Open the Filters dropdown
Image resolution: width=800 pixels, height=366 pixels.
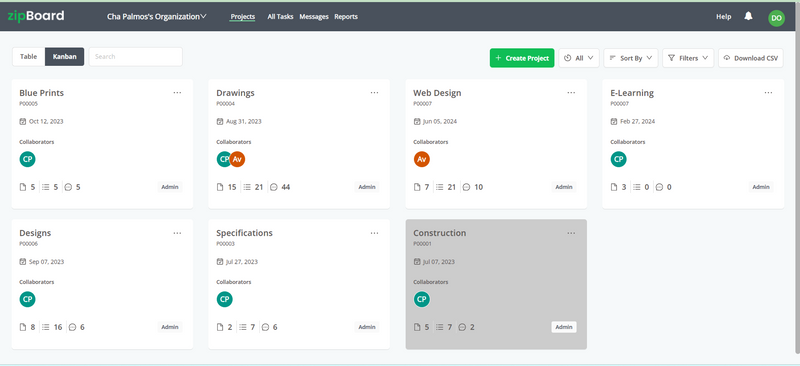click(688, 58)
